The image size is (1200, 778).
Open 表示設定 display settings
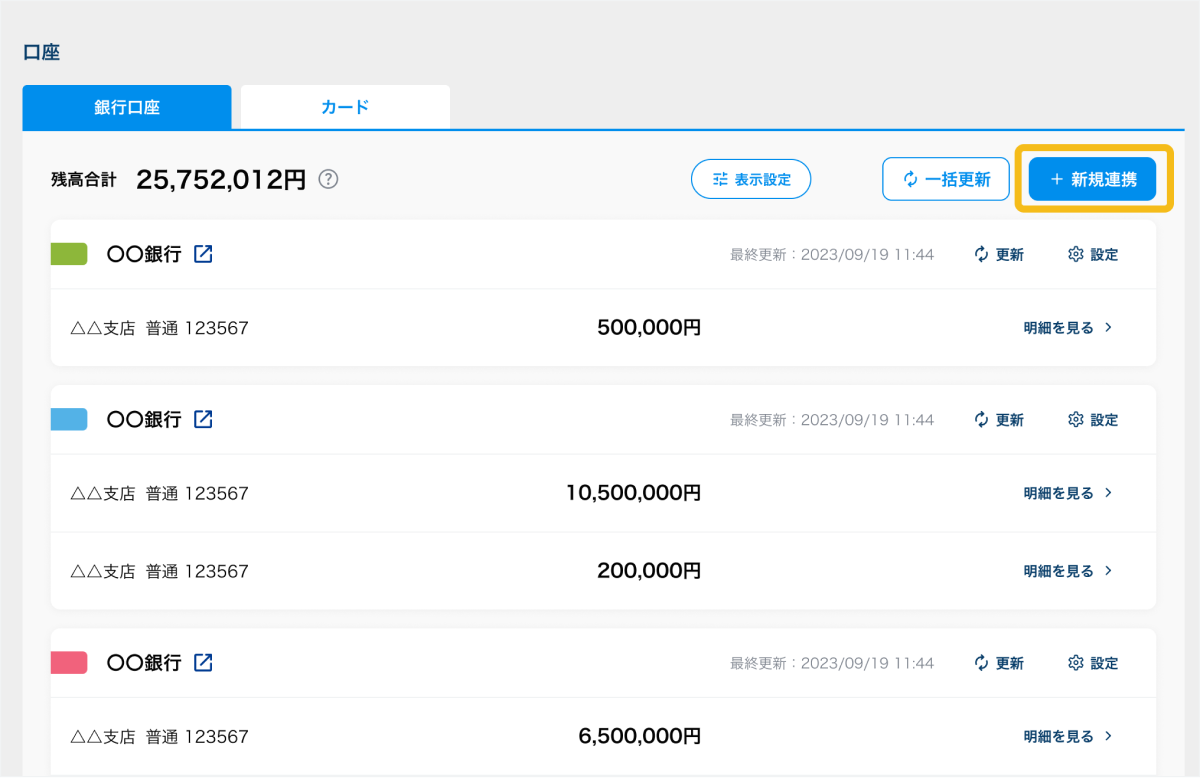(x=751, y=180)
